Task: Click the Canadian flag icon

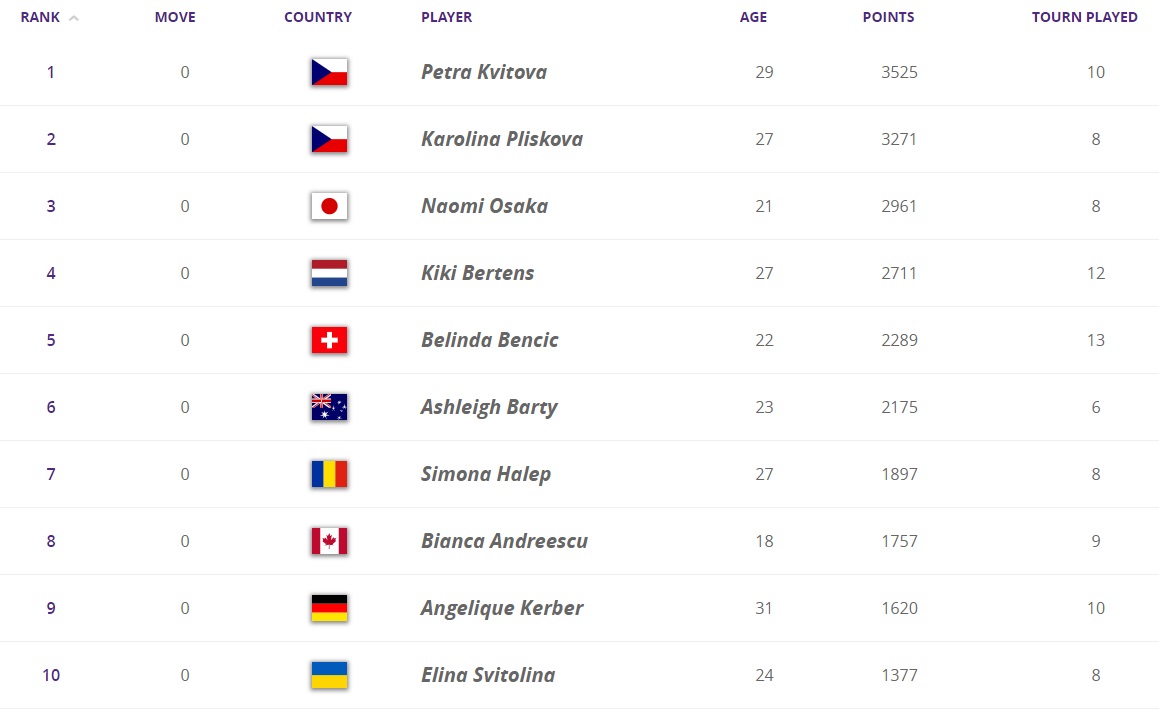Action: 329,541
